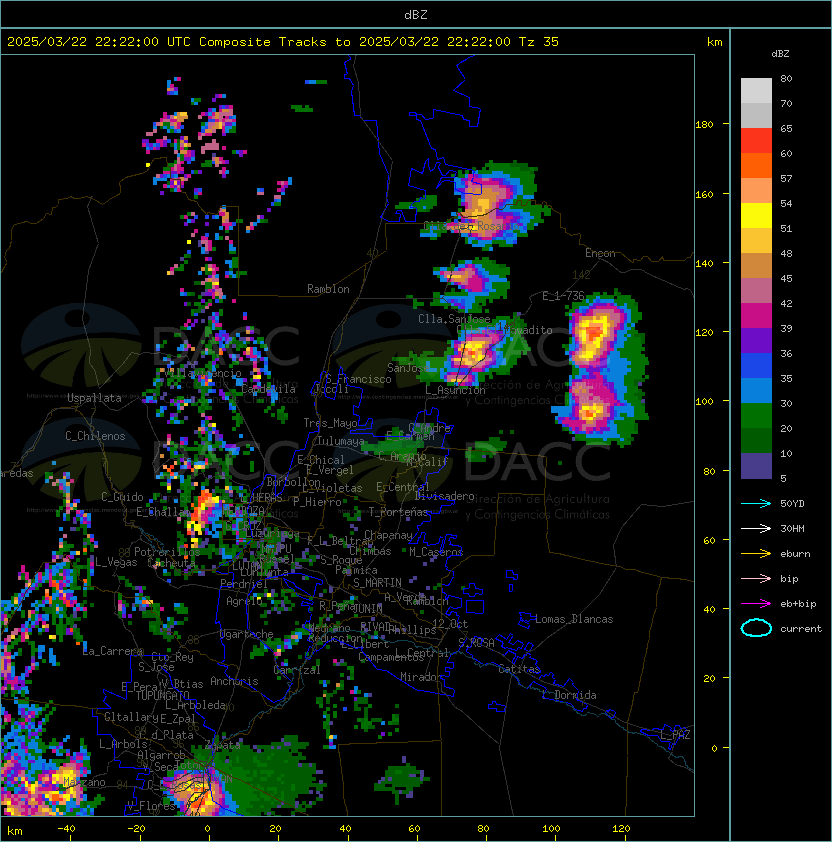Click the Ramblon map label
832x842 pixels.
(x=328, y=289)
